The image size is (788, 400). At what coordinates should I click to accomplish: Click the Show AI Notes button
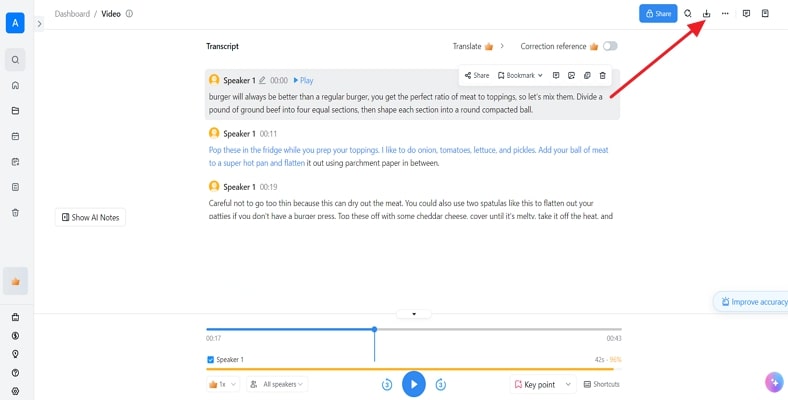(x=90, y=217)
